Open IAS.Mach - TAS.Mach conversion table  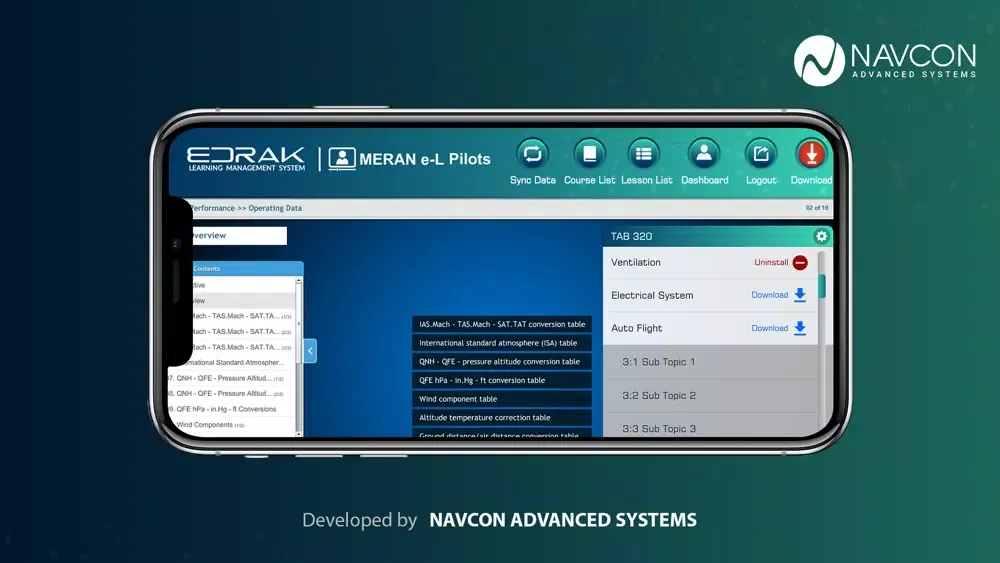(502, 325)
